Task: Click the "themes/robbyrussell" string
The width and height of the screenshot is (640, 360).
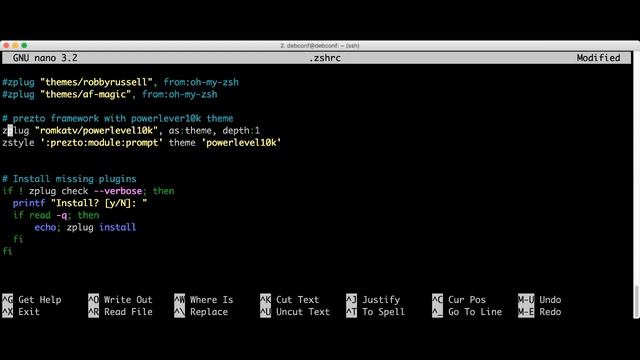Action: [96, 82]
